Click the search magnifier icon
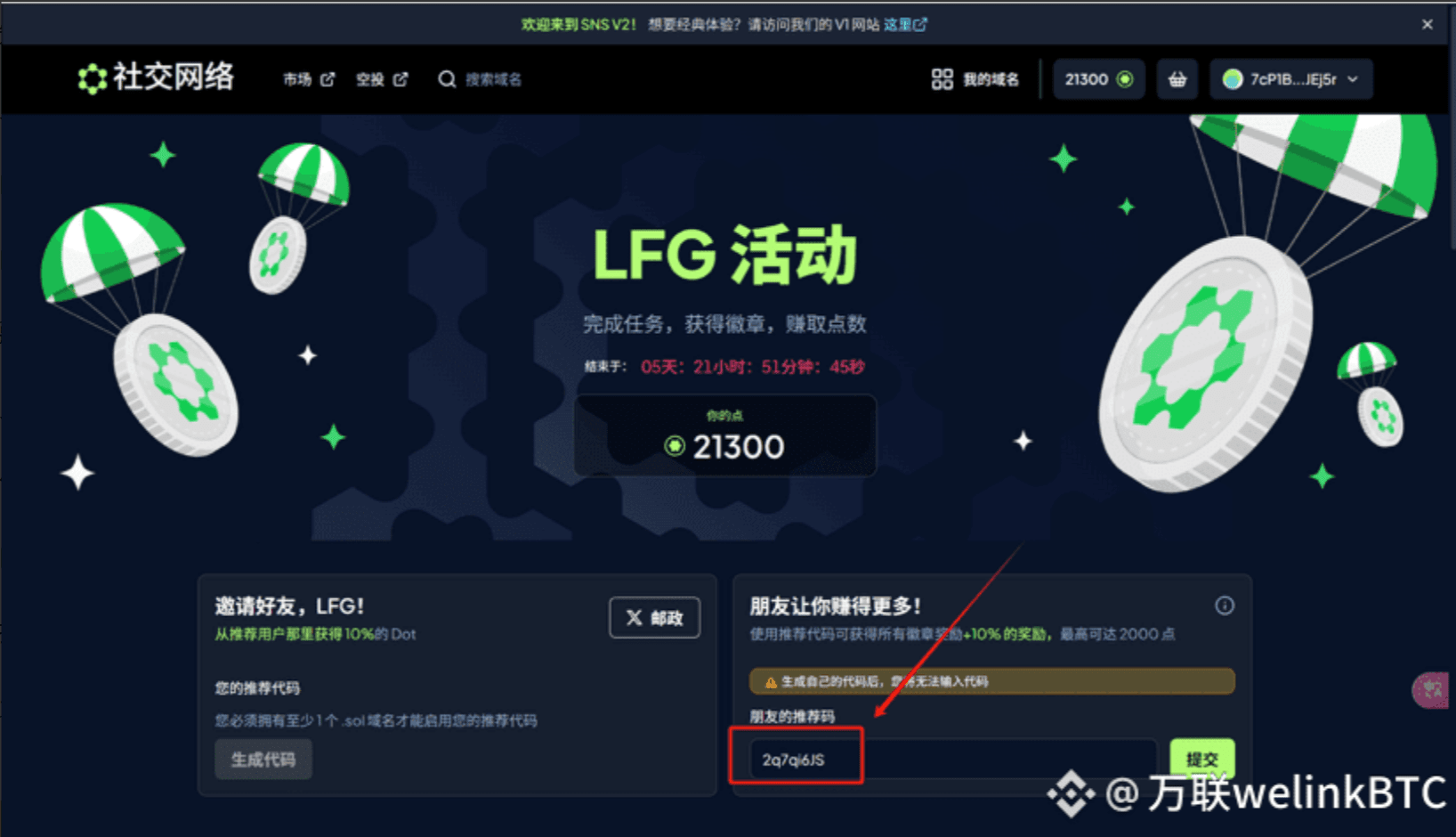Viewport: 1456px width, 837px height. click(x=447, y=79)
